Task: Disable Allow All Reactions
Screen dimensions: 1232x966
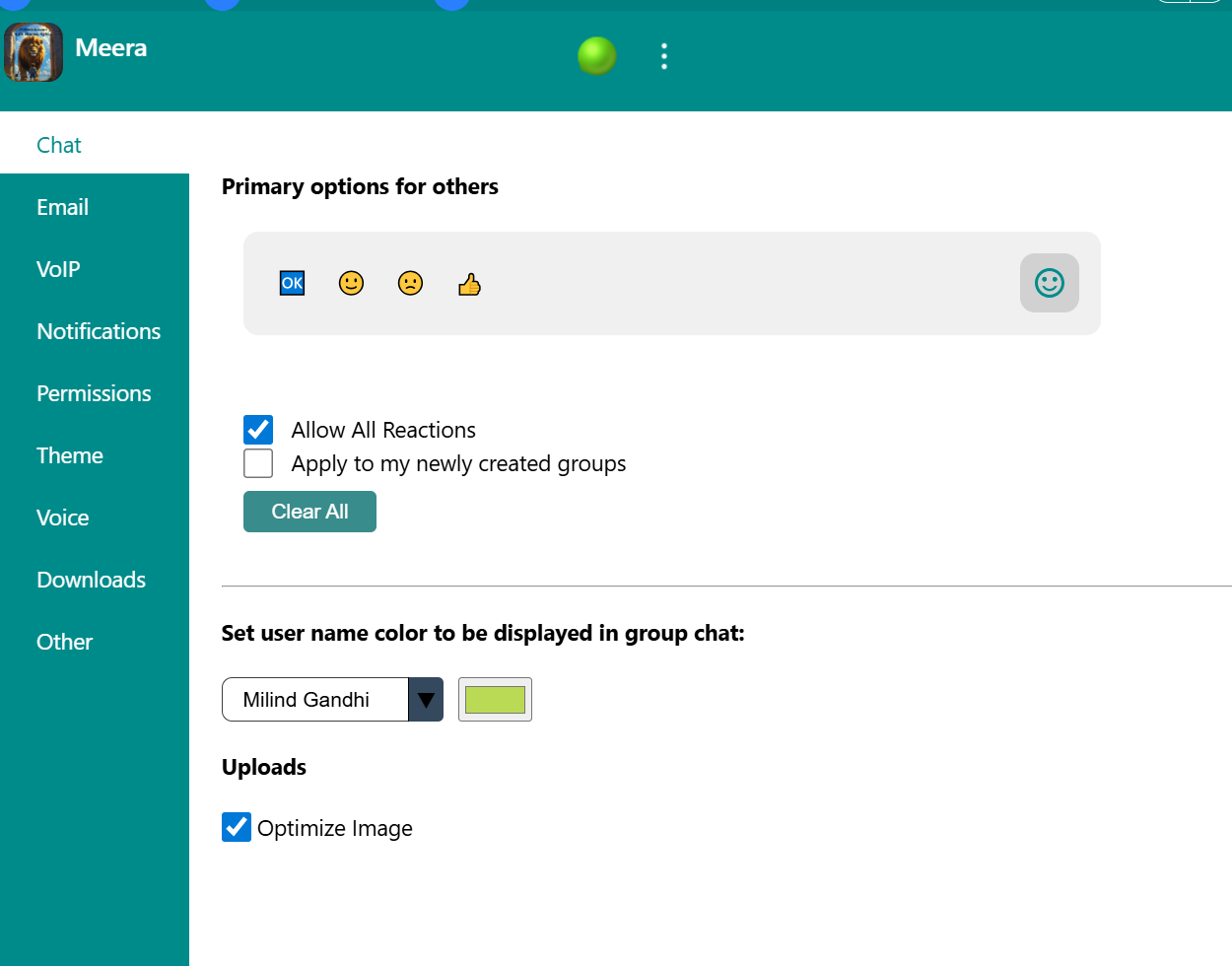Action: tap(257, 429)
